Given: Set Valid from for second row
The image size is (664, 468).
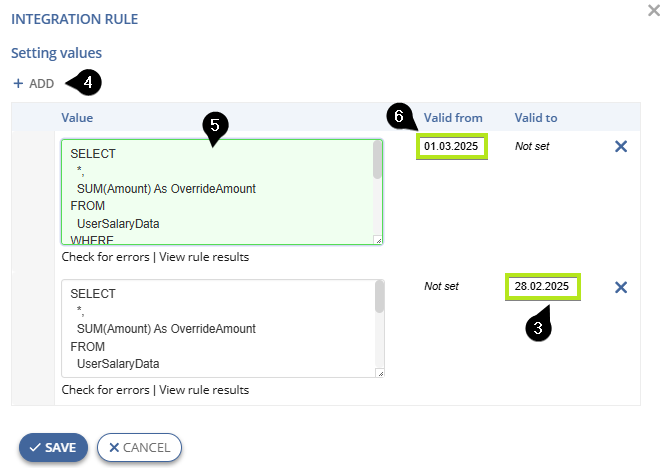Looking at the screenshot, I should pyautogui.click(x=441, y=287).
